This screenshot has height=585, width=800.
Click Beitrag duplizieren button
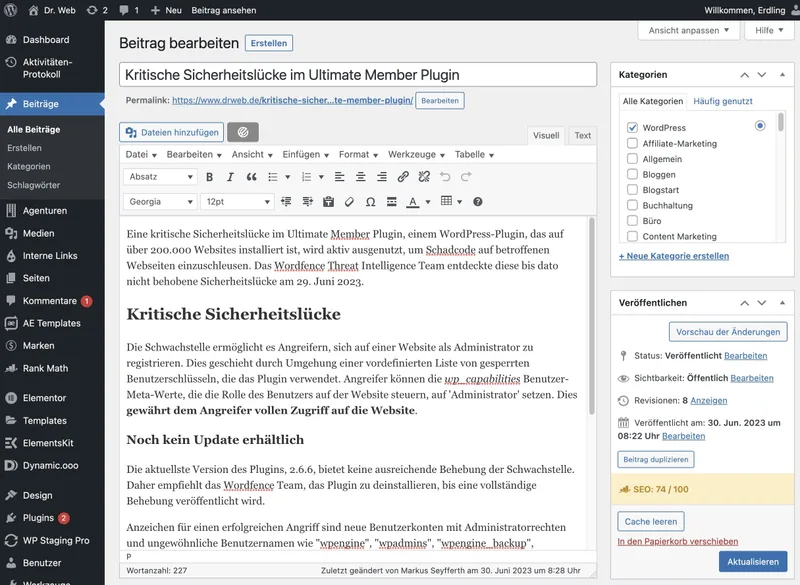(x=655, y=460)
